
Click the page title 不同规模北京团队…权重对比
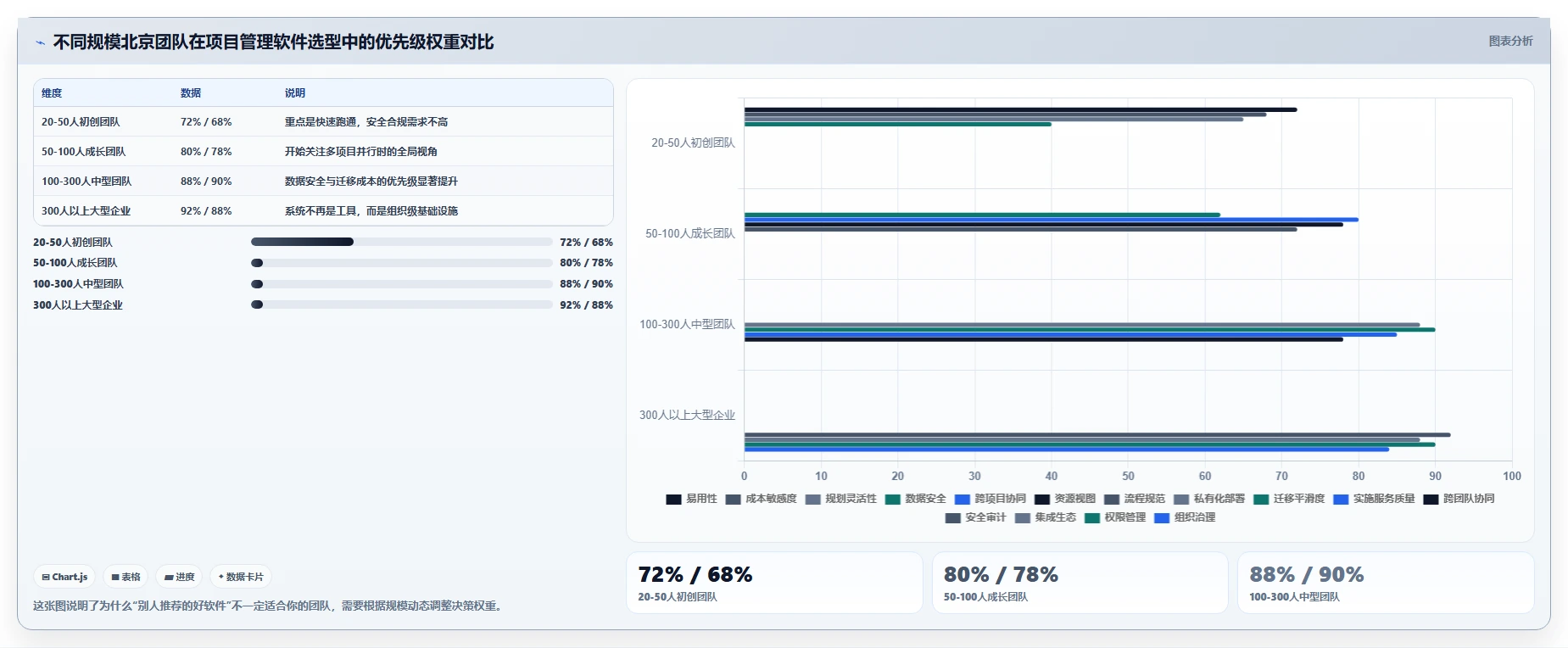(273, 42)
